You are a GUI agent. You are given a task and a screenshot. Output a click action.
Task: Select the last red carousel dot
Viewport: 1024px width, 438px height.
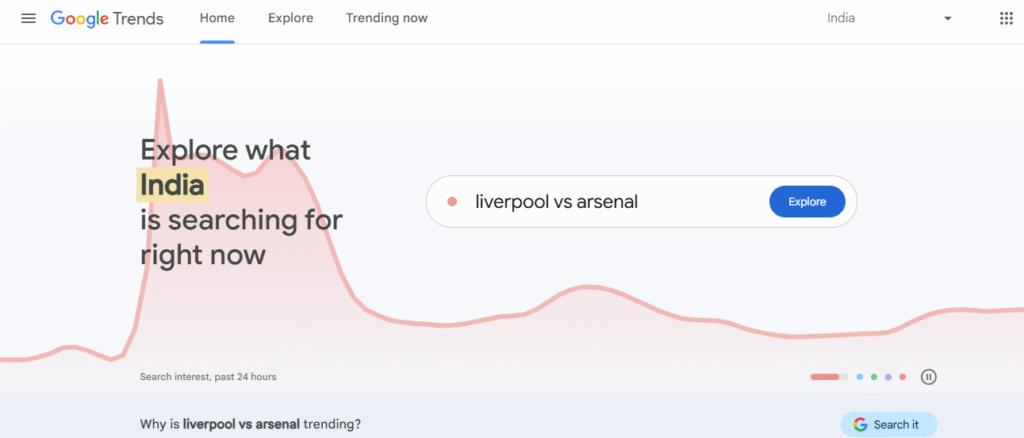(902, 377)
